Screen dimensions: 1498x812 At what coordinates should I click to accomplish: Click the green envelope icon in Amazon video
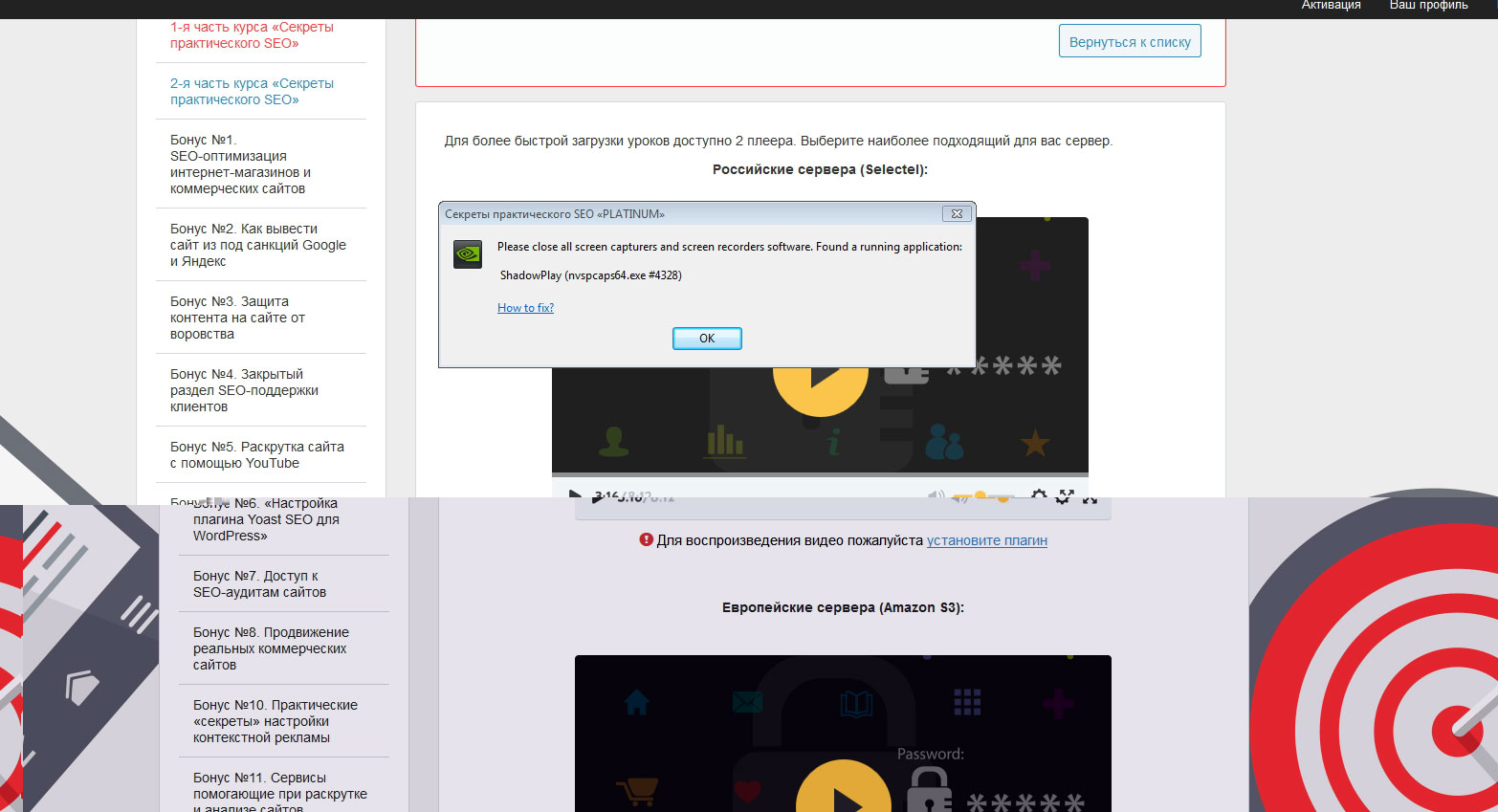tap(747, 703)
